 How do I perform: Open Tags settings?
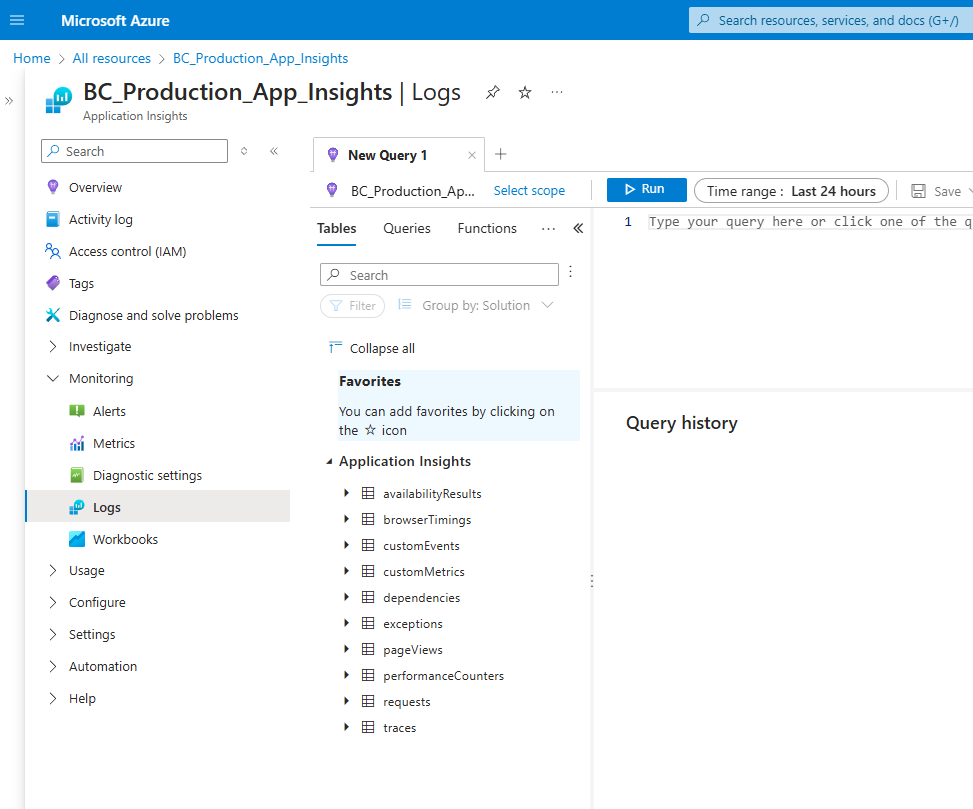[x=81, y=284]
